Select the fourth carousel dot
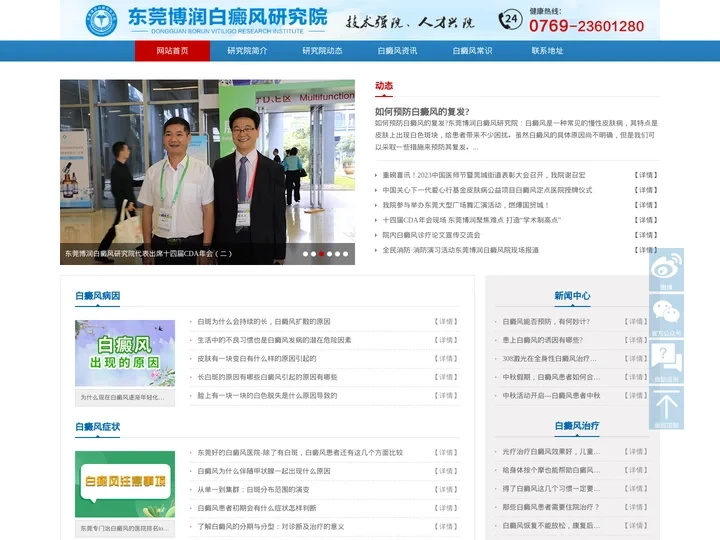This screenshot has height=540, width=720. 329,254
